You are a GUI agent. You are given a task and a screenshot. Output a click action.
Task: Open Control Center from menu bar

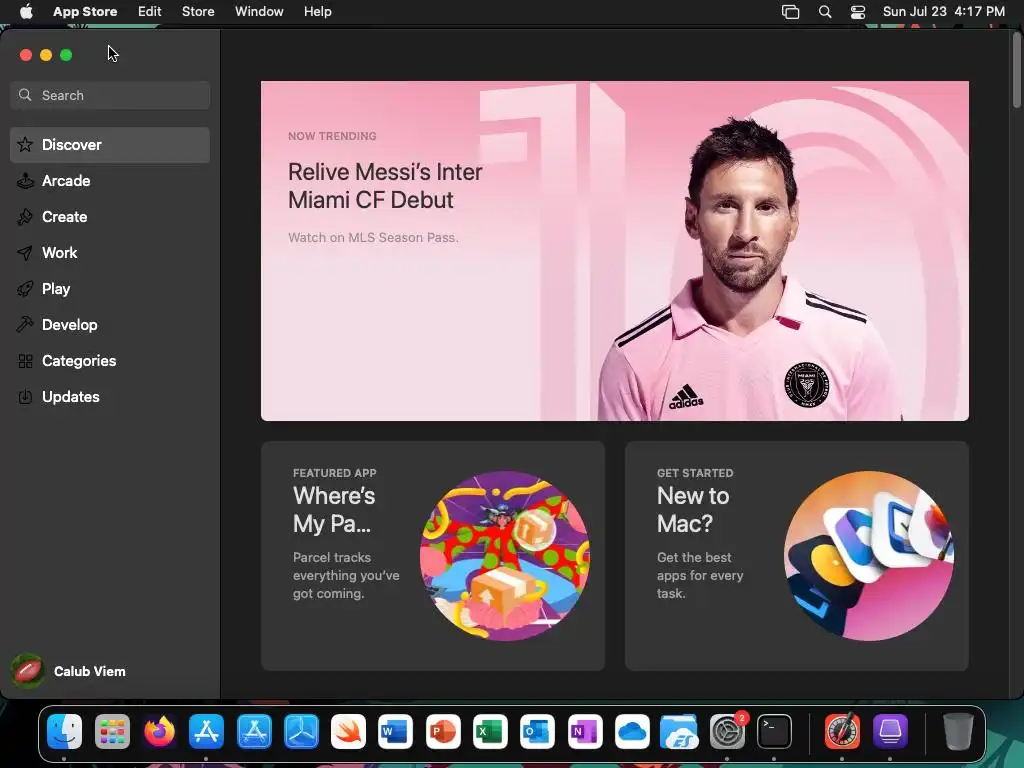click(x=858, y=12)
